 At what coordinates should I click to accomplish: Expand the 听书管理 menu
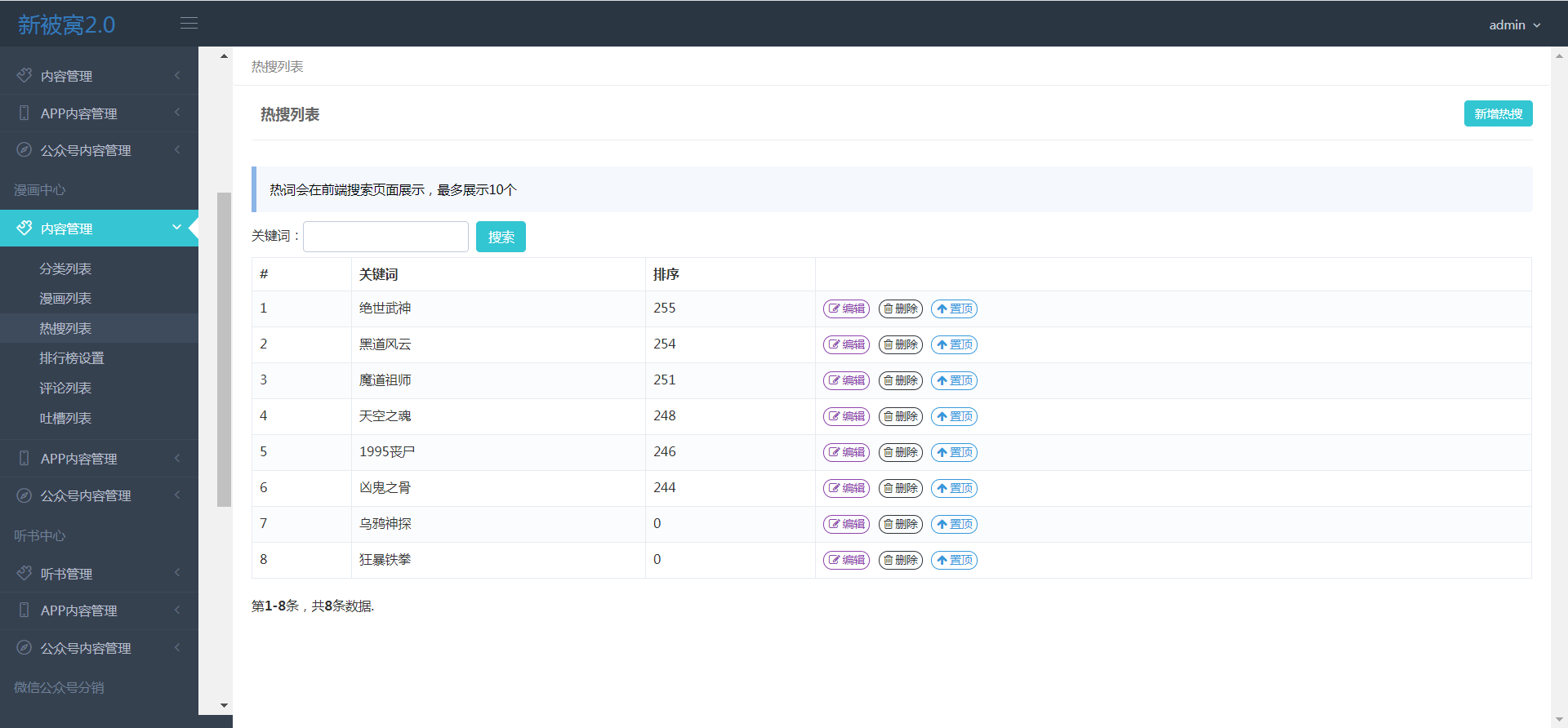click(99, 574)
